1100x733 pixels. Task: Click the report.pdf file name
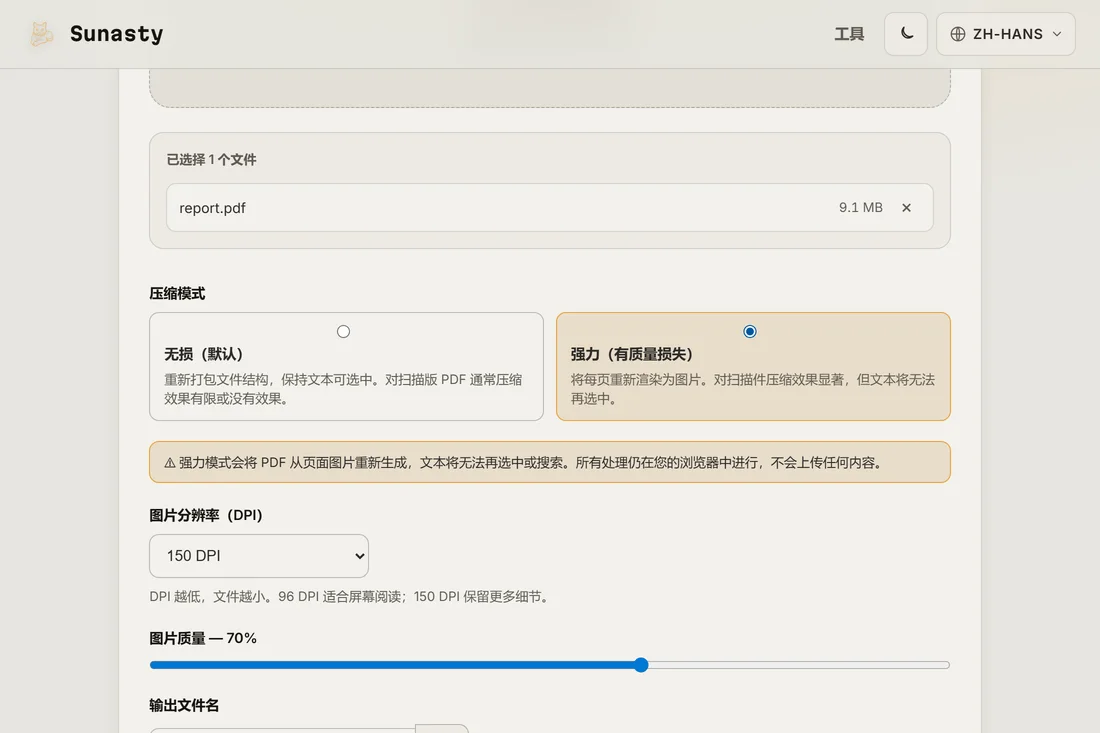click(x=213, y=208)
